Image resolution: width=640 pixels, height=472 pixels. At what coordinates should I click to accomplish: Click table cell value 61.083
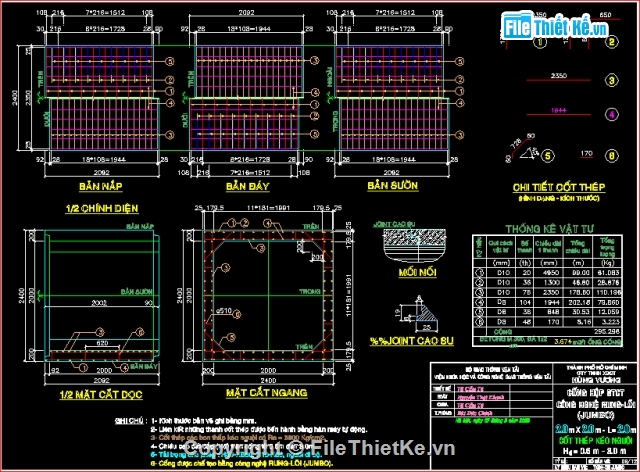point(608,273)
